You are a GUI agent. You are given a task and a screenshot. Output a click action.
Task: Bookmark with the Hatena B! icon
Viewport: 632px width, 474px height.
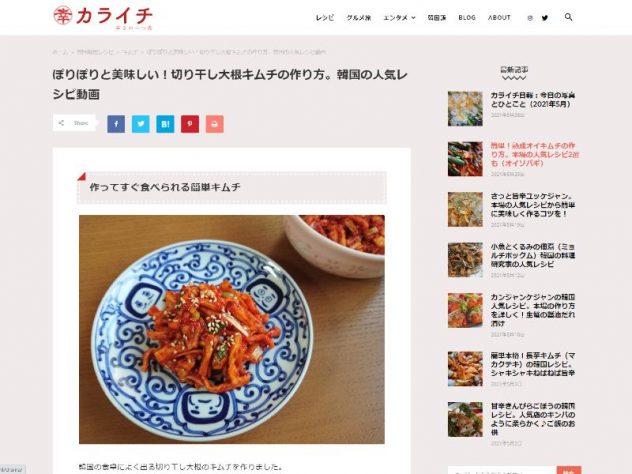pyautogui.click(x=165, y=124)
